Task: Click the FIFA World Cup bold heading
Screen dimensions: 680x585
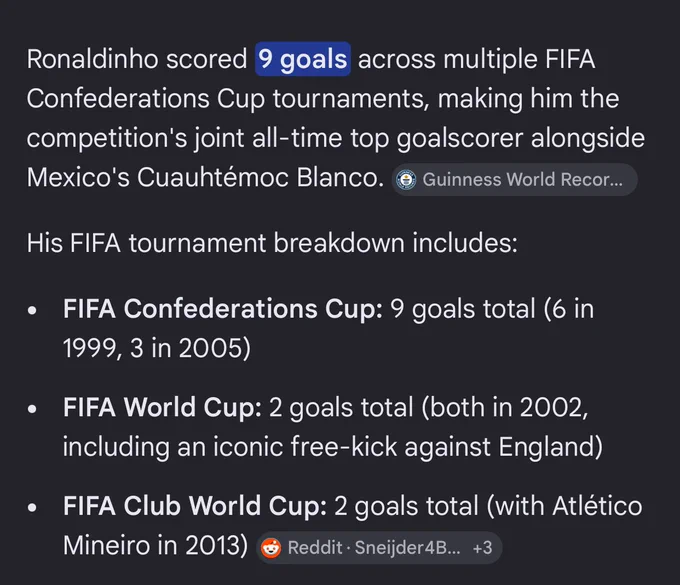Action: pos(162,407)
